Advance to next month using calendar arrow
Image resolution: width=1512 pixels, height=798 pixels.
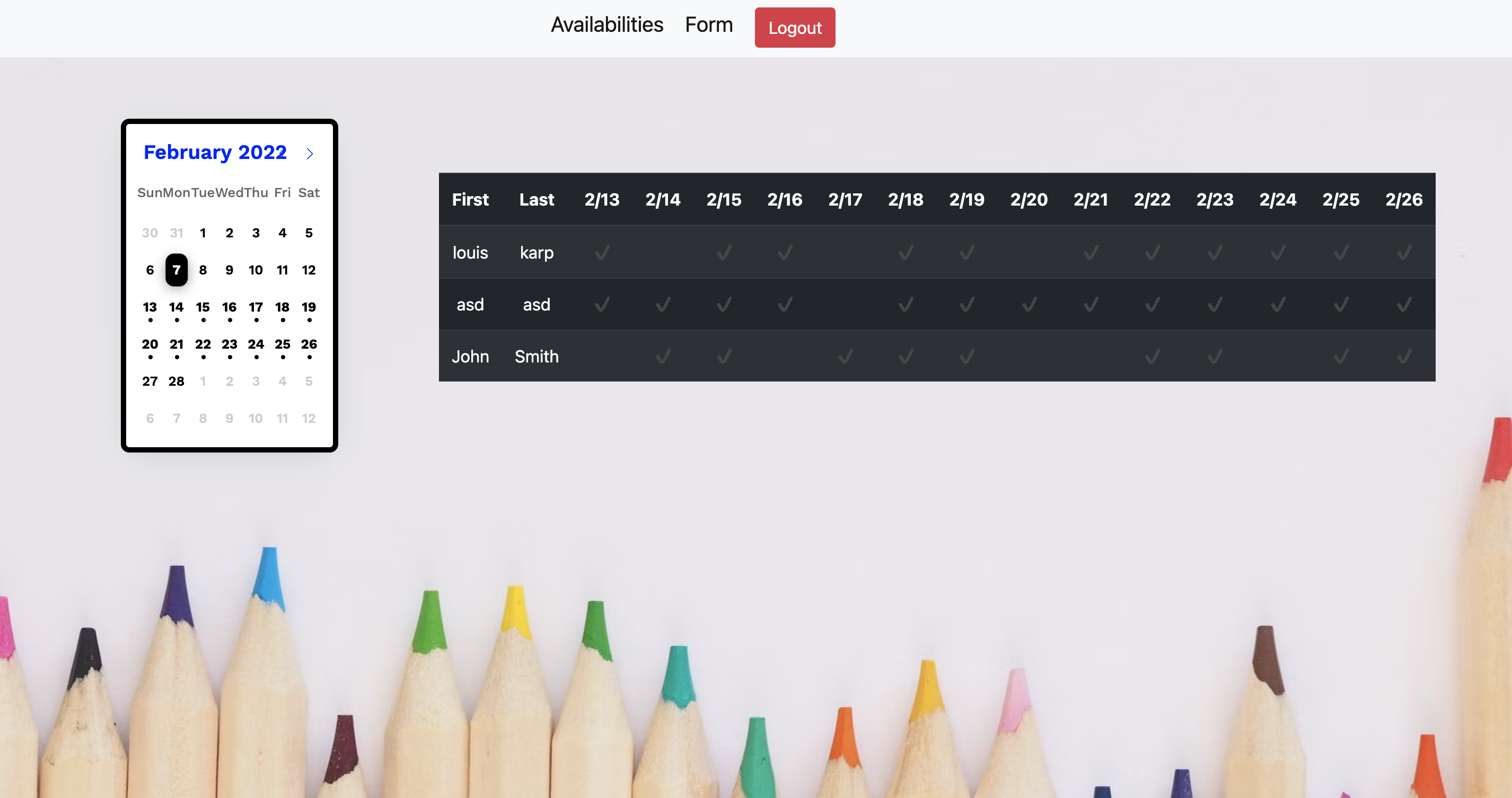(311, 153)
